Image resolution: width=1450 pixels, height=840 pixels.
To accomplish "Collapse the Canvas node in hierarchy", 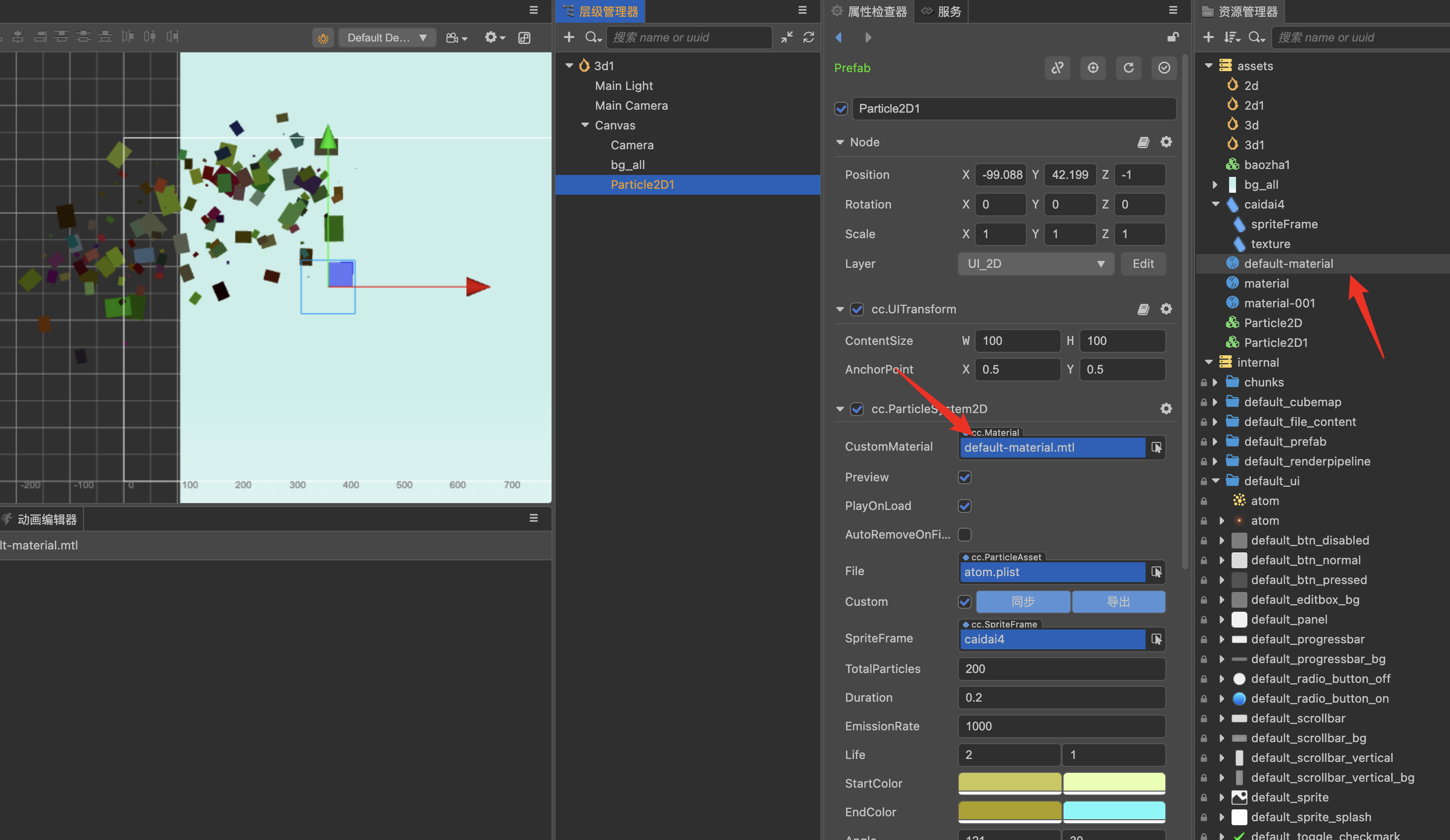I will [585, 125].
